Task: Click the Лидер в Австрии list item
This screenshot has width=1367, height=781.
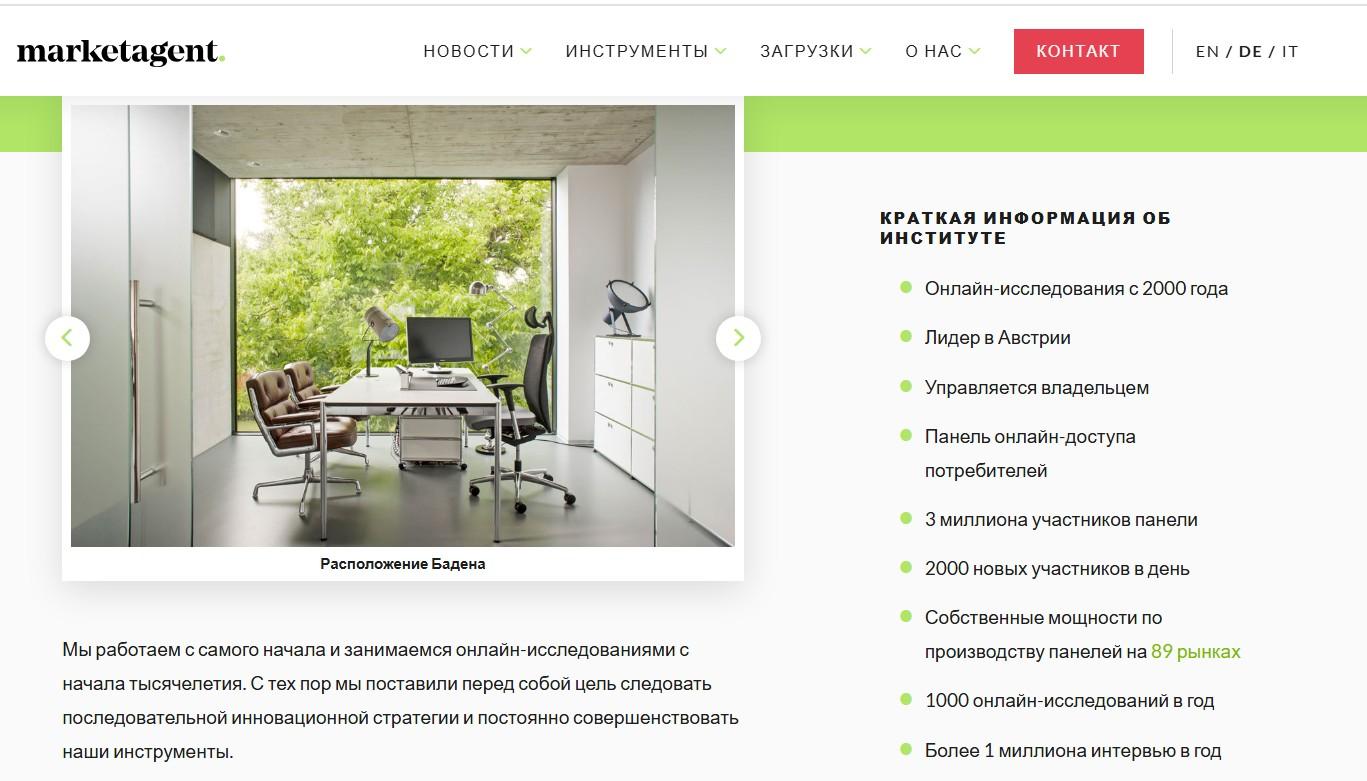Action: (x=998, y=338)
